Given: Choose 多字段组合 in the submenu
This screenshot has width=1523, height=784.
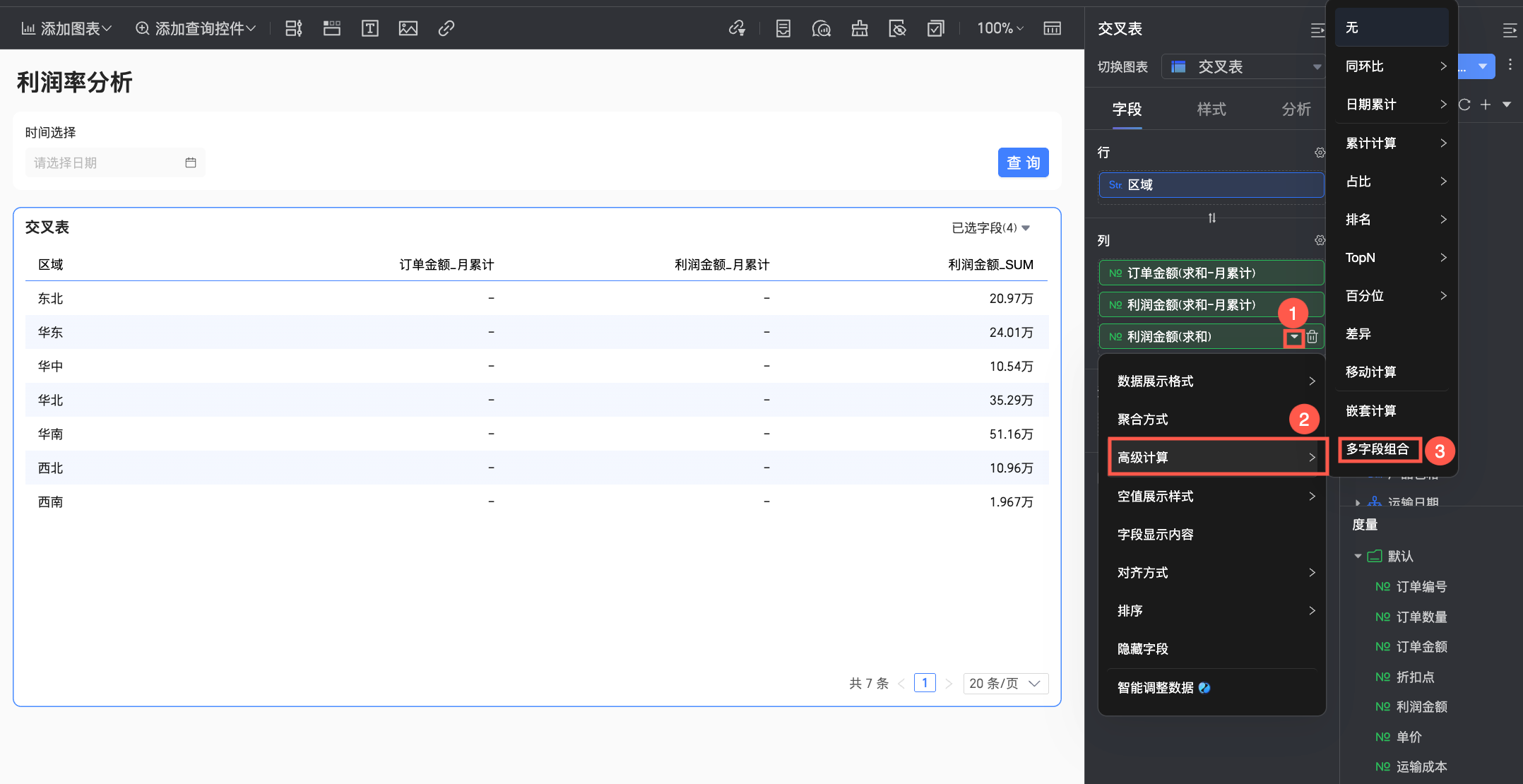Looking at the screenshot, I should click(x=1377, y=449).
